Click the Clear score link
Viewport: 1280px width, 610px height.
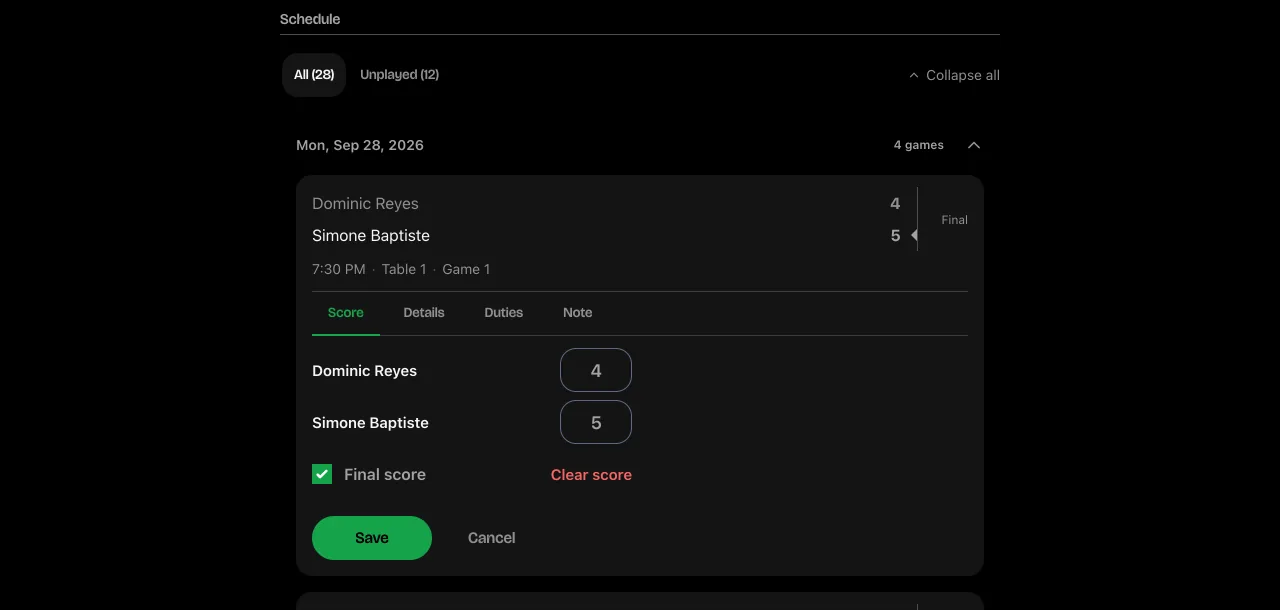pyautogui.click(x=591, y=475)
